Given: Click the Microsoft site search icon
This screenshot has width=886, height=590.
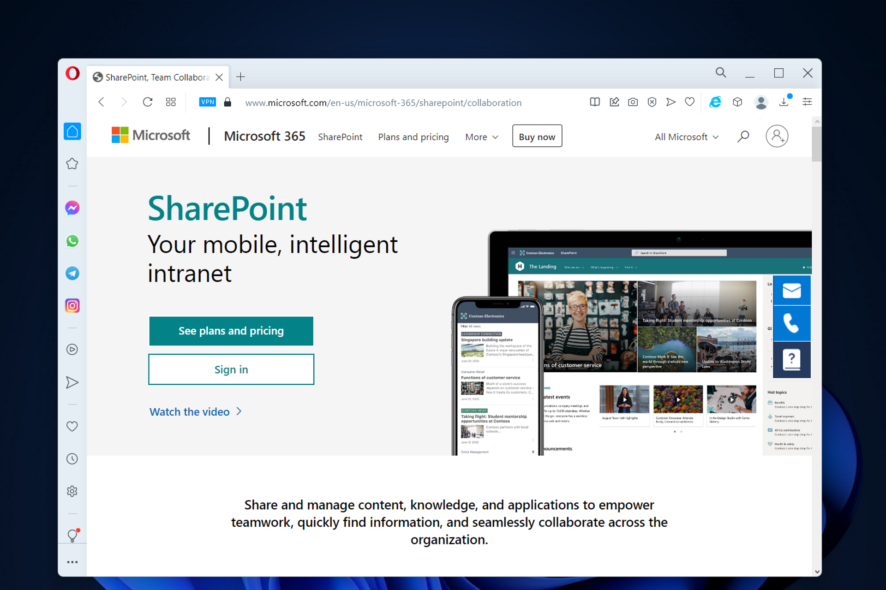Looking at the screenshot, I should [744, 136].
